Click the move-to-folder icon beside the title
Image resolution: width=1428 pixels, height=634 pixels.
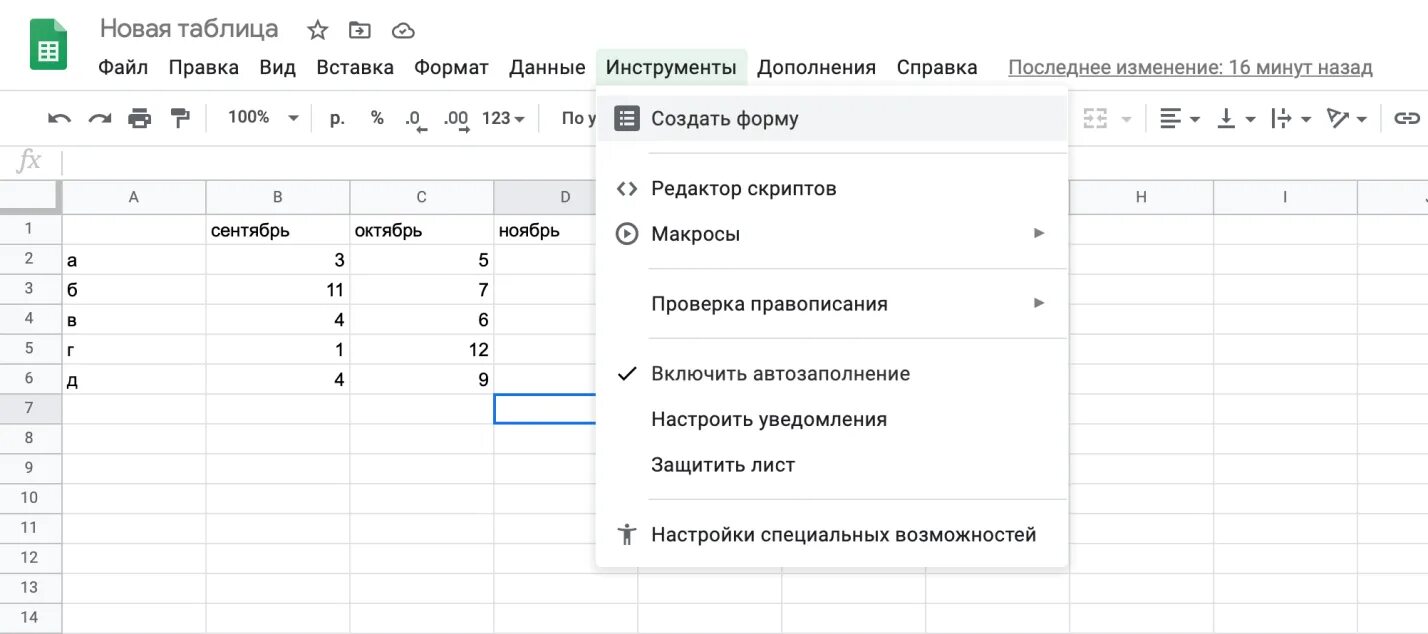(360, 30)
